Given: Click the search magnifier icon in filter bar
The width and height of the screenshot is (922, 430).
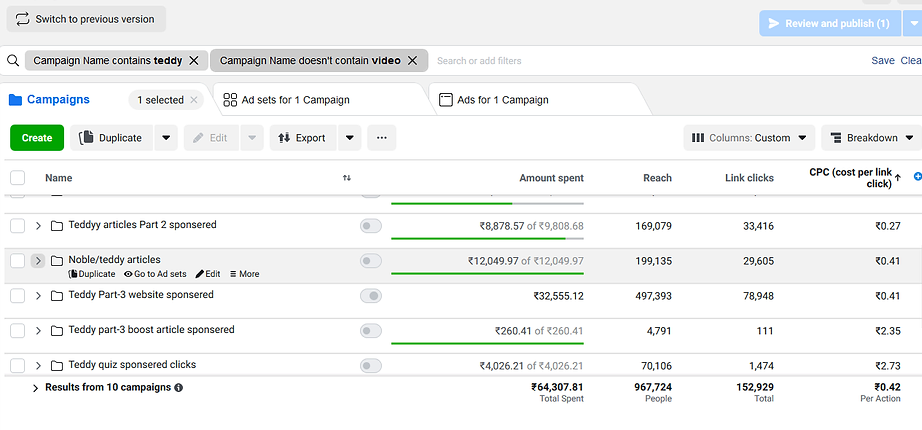Looking at the screenshot, I should tap(13, 61).
